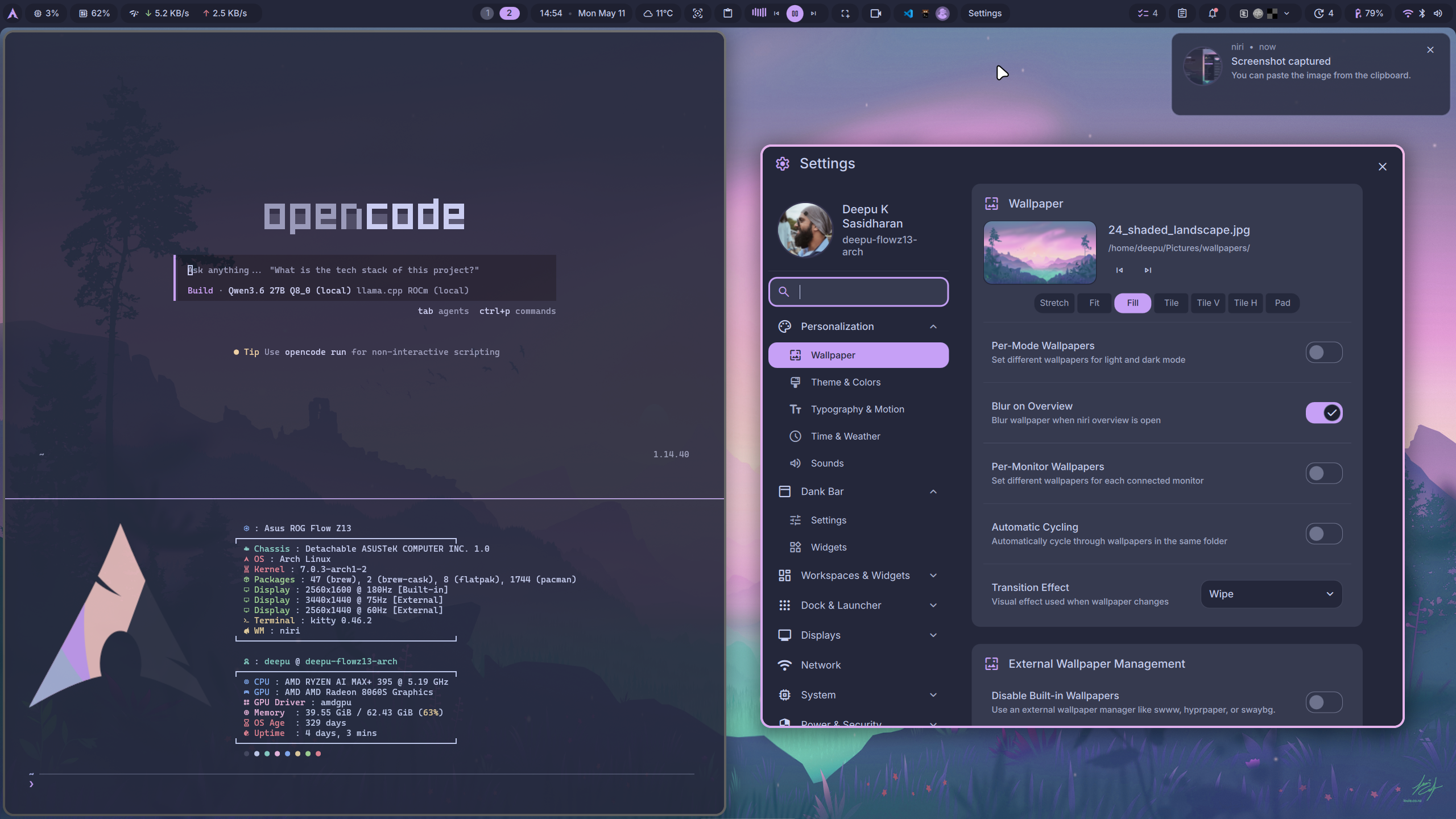
Task: Open the updates widget showing 4
Action: pos(1323,13)
